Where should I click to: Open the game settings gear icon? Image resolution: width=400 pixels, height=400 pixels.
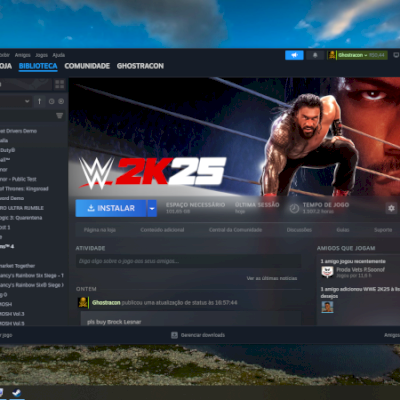(391, 208)
